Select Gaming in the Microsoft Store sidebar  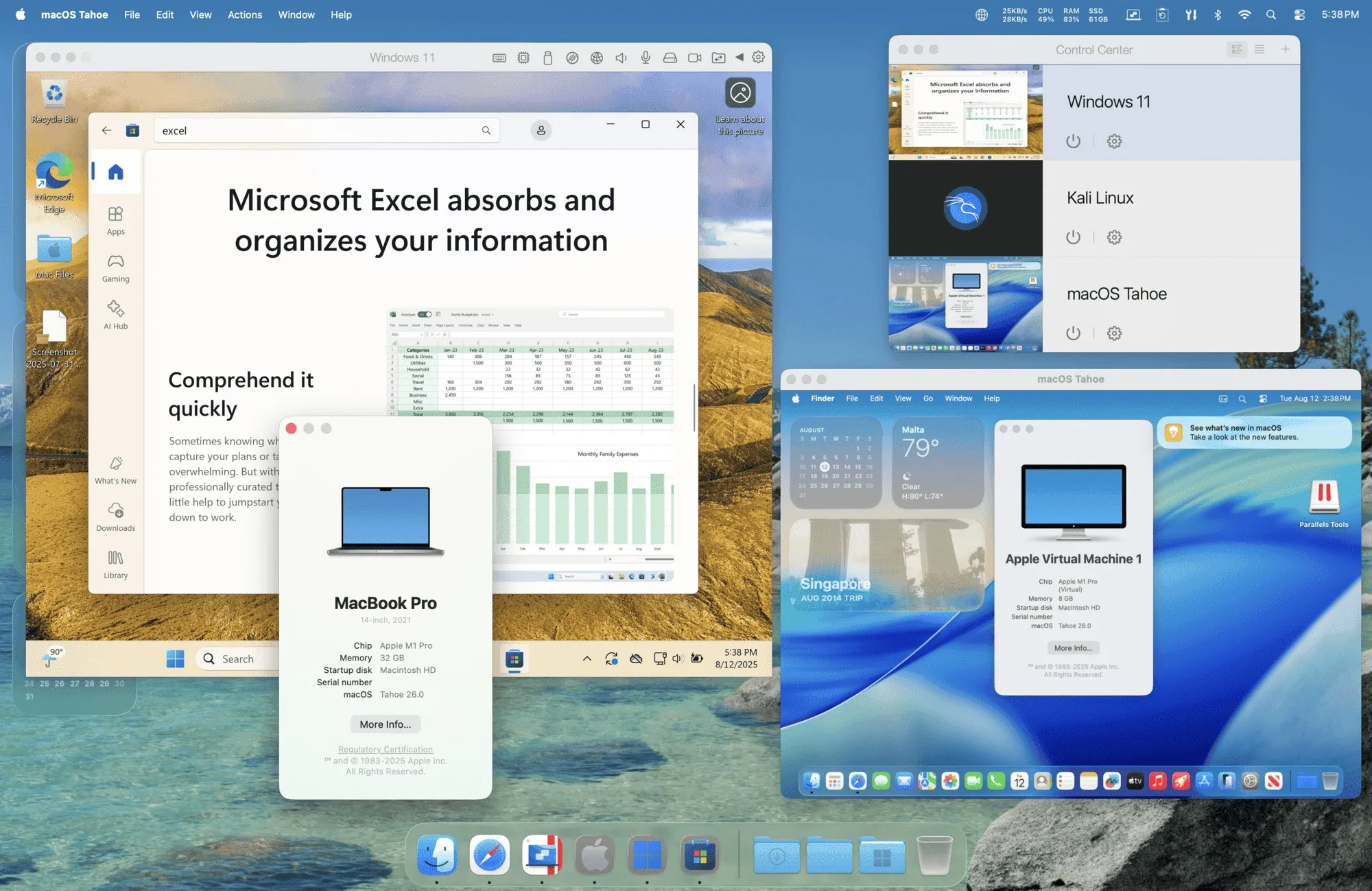coord(115,267)
